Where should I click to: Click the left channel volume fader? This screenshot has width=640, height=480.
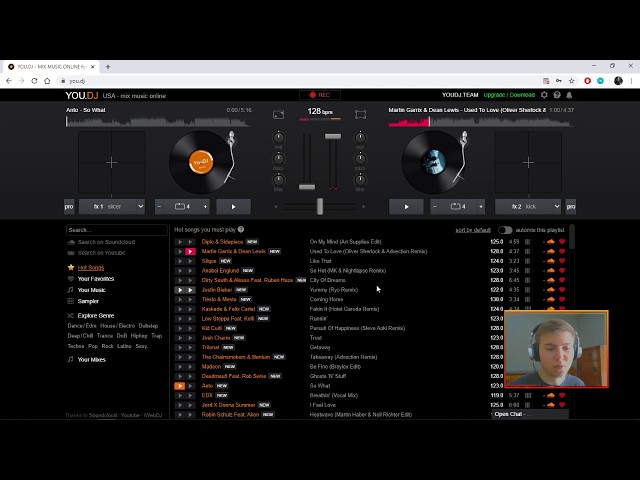click(307, 187)
